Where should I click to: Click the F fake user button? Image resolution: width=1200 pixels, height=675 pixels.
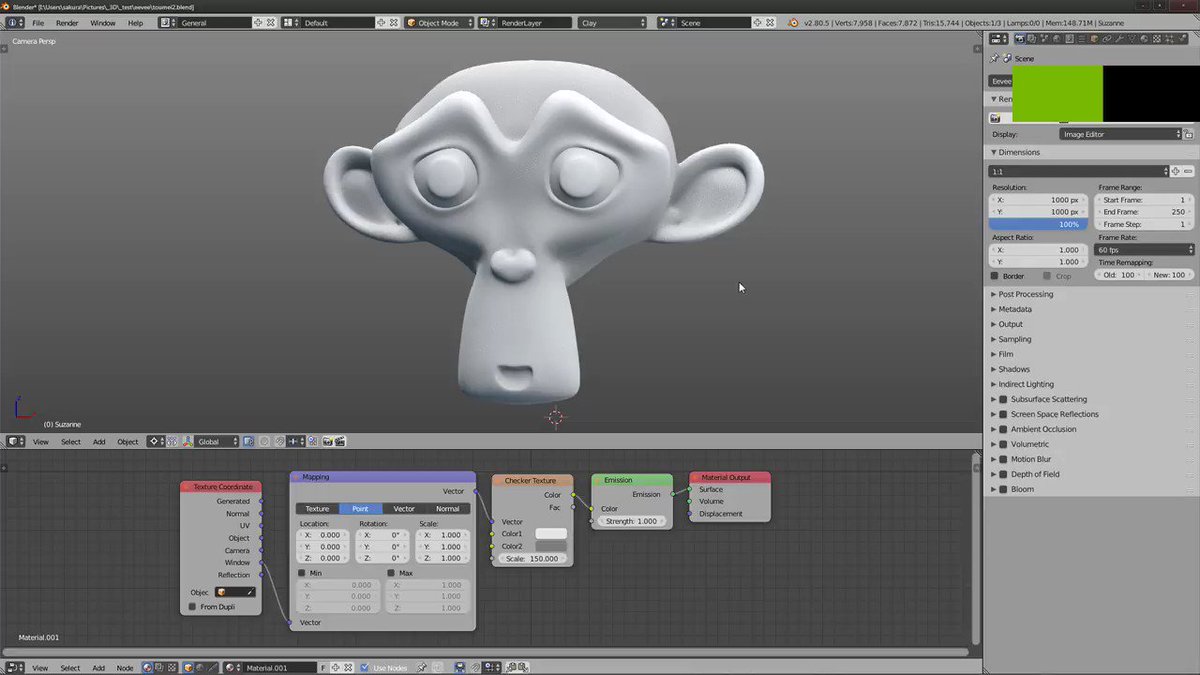323,667
